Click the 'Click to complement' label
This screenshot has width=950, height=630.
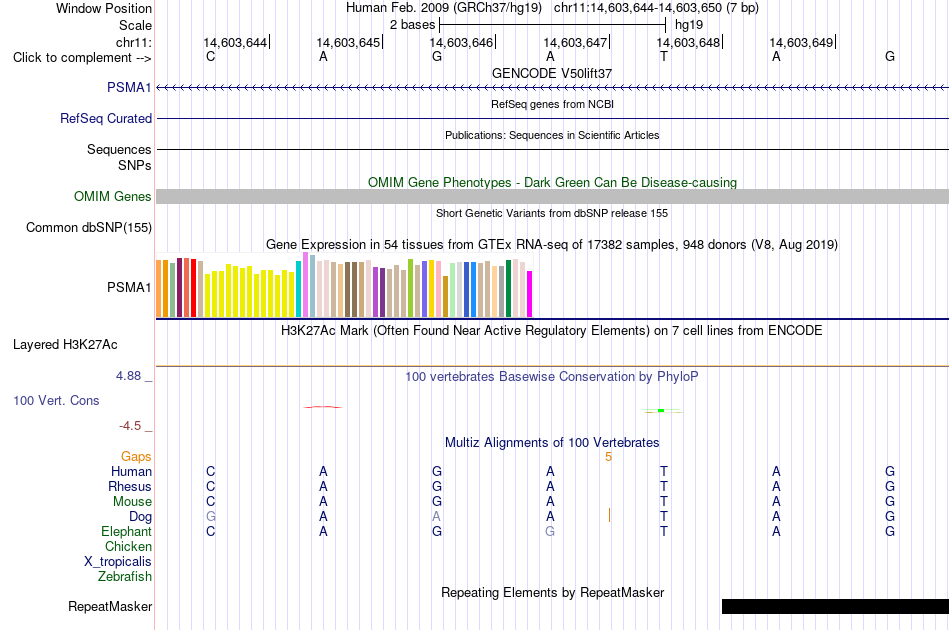(82, 58)
